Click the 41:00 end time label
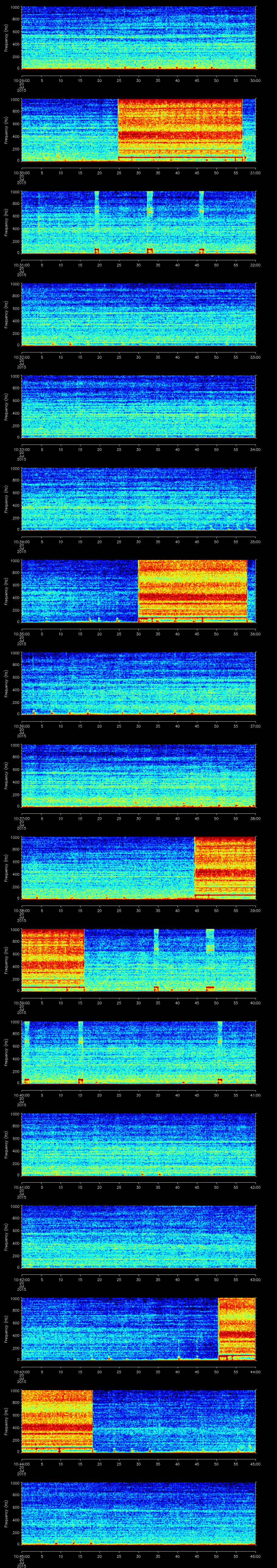Viewport: 277px width, 1568px height. 255,1095
